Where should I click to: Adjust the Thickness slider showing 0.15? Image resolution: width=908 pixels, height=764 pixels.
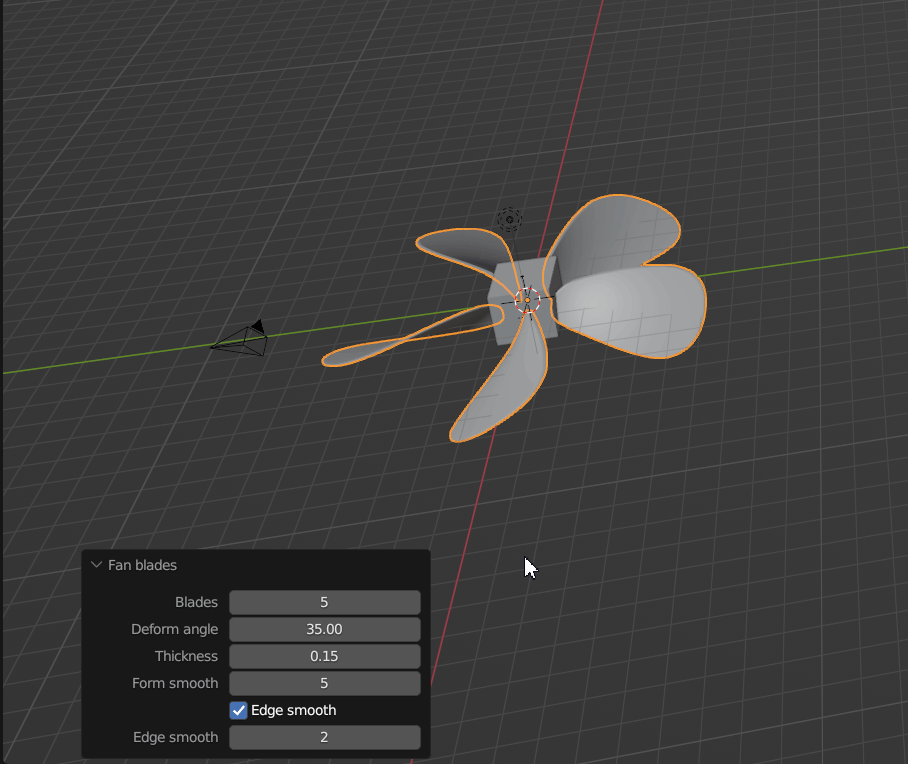click(x=324, y=656)
